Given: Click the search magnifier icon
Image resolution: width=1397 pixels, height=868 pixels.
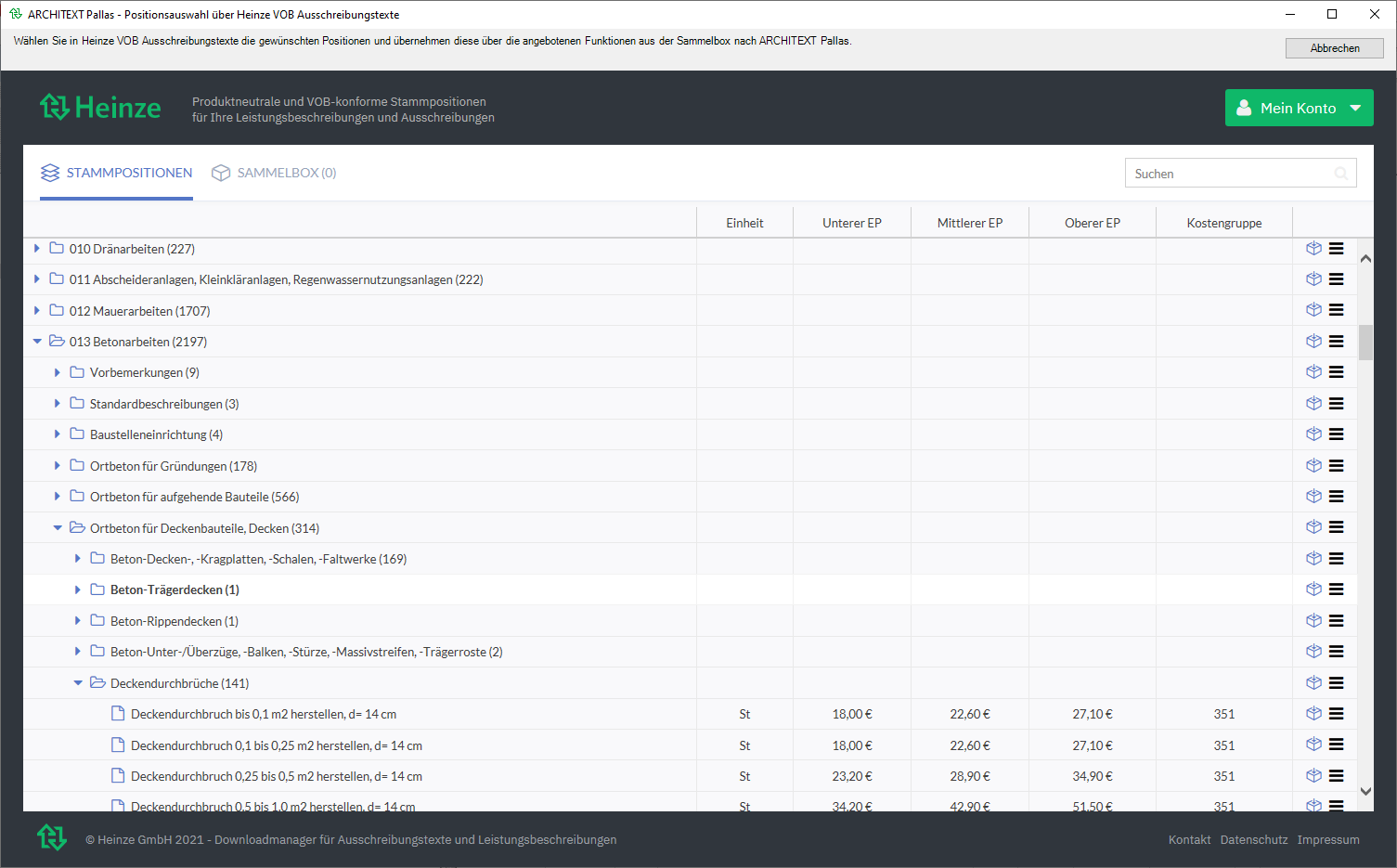Looking at the screenshot, I should click(x=1340, y=174).
